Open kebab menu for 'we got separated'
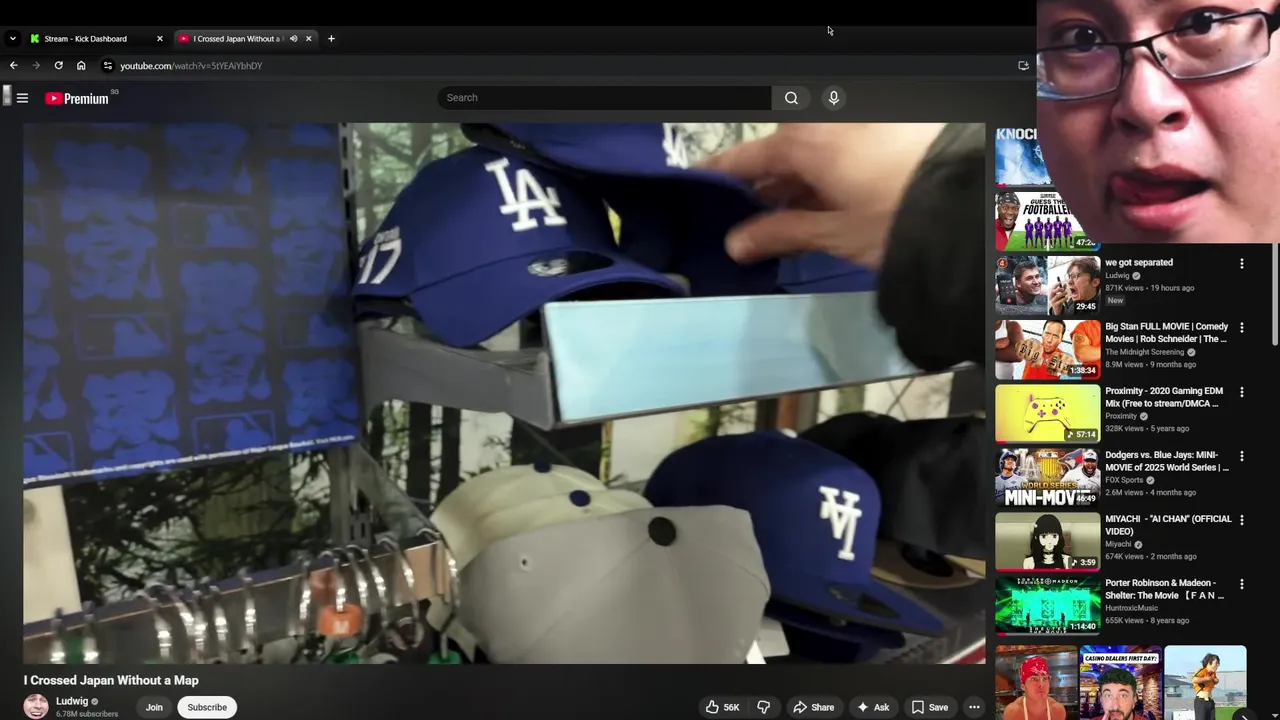This screenshot has width=1280, height=720. [1242, 264]
